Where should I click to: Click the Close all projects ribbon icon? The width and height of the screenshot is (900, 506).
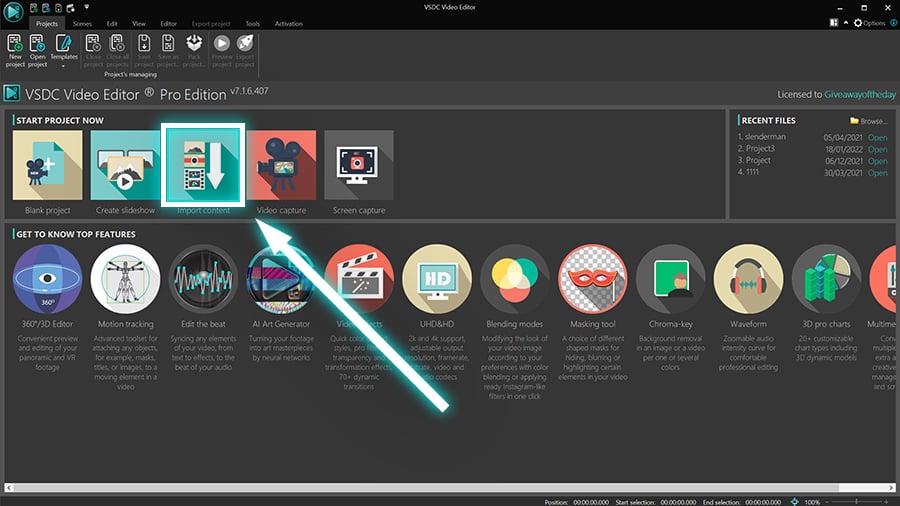[117, 44]
